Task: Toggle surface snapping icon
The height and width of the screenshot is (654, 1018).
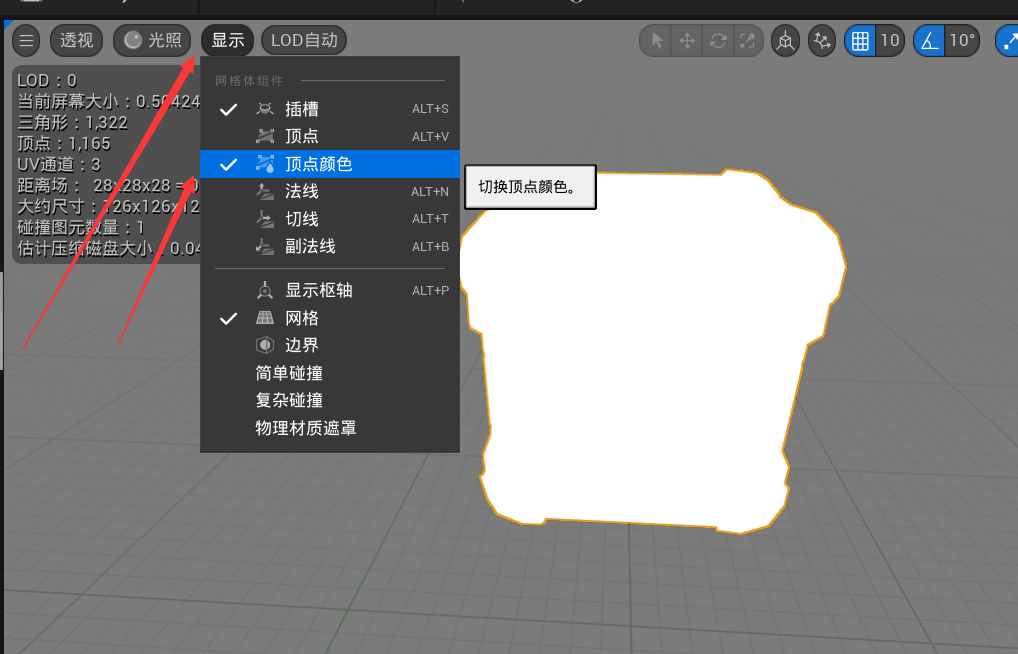Action: pos(822,41)
